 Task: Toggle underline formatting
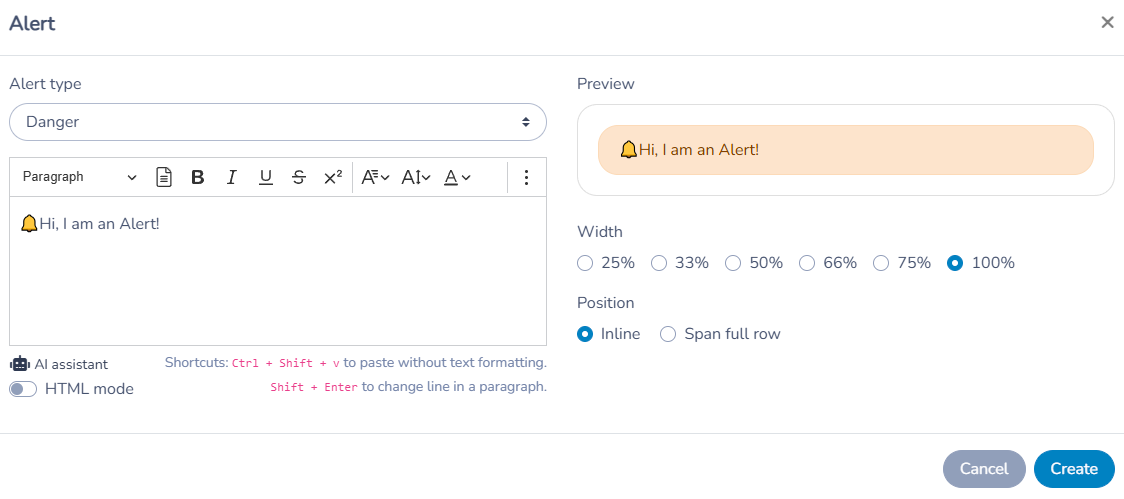click(x=266, y=177)
